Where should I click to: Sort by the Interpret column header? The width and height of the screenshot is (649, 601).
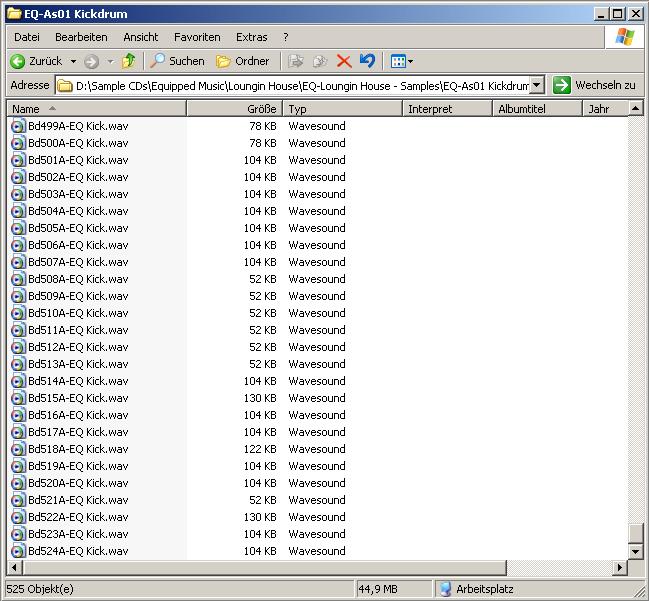447,109
